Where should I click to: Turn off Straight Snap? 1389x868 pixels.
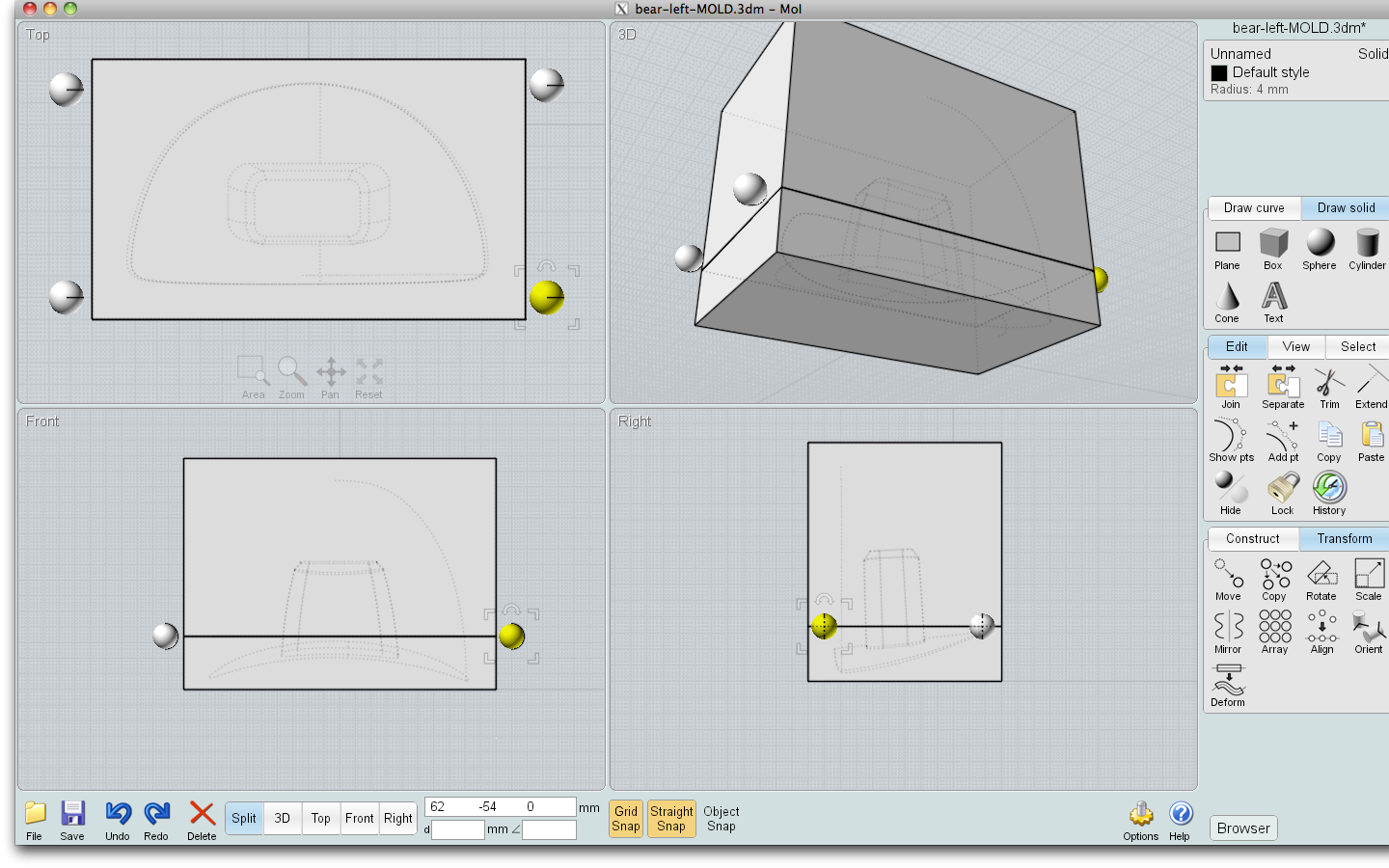pos(671,818)
